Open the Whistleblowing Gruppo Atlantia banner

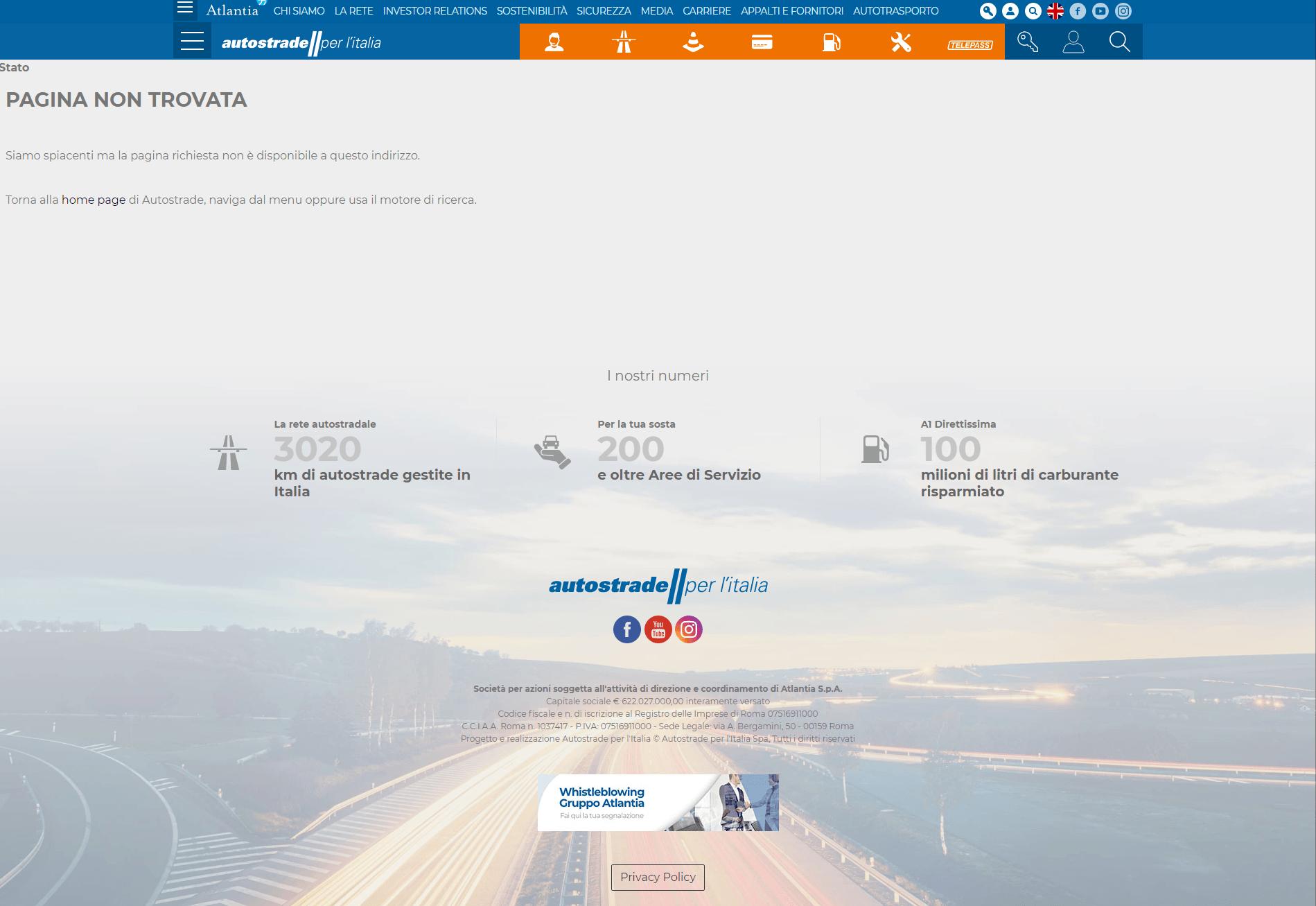pos(658,803)
